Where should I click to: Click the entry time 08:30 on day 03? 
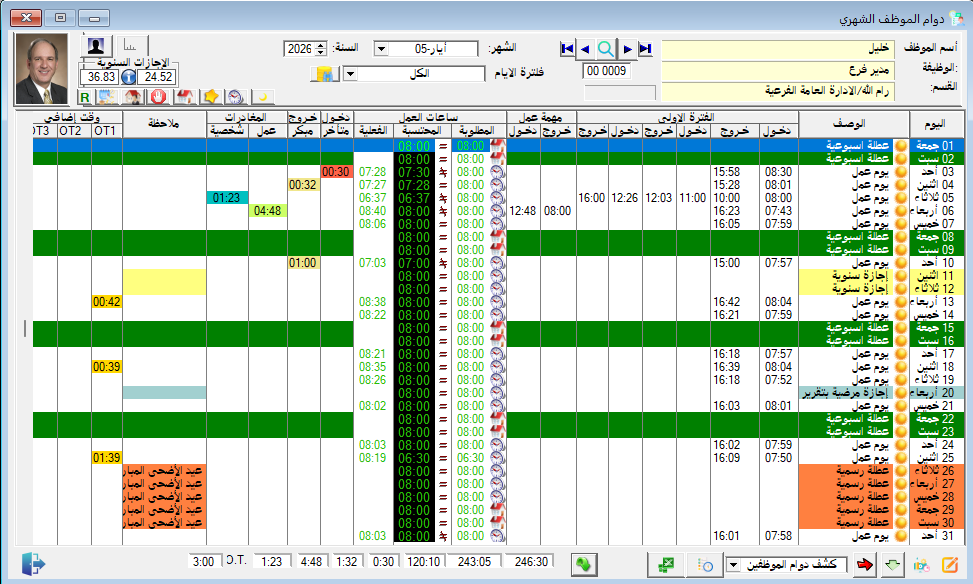pos(778,172)
